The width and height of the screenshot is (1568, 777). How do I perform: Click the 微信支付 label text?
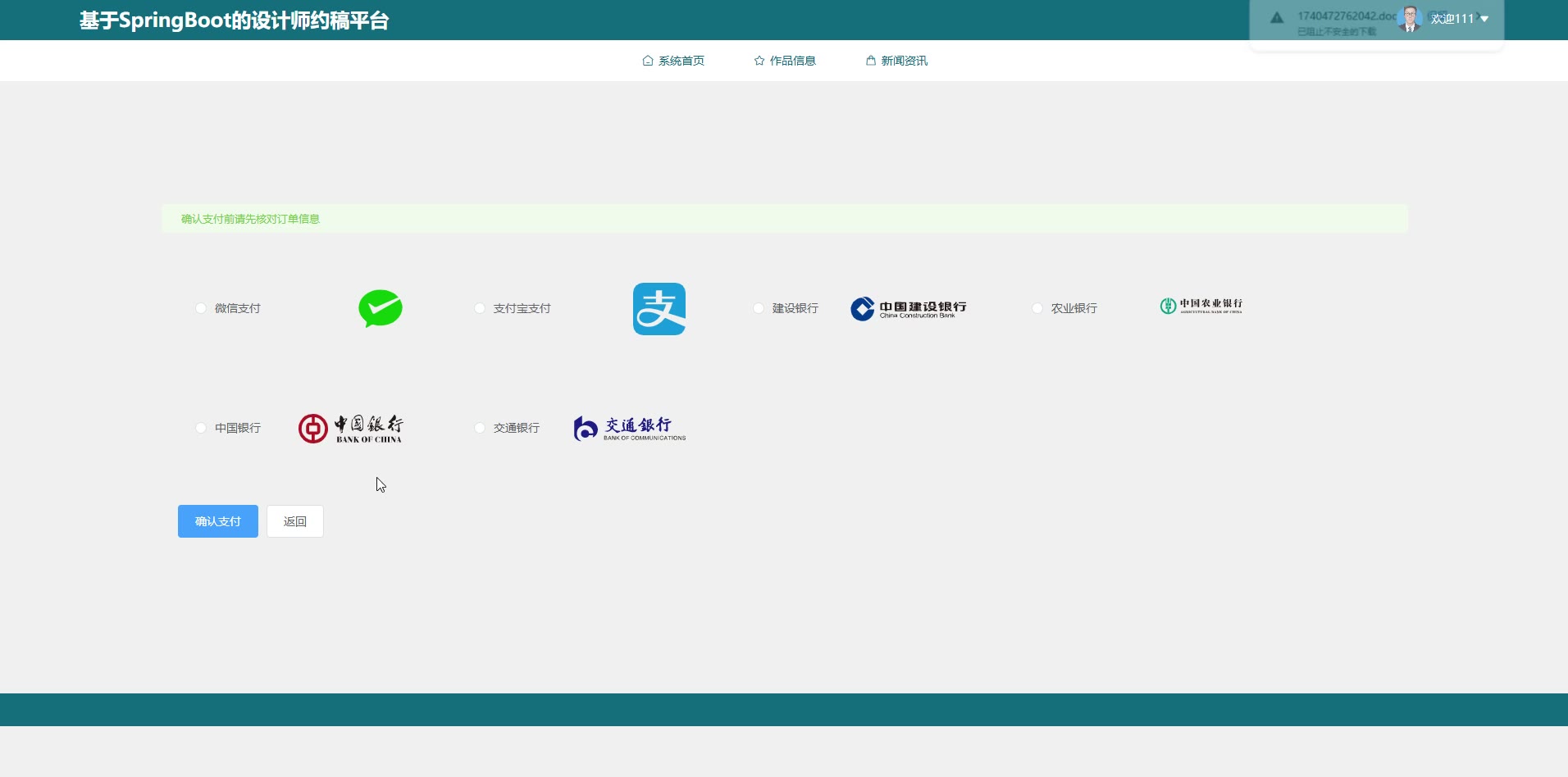(238, 308)
